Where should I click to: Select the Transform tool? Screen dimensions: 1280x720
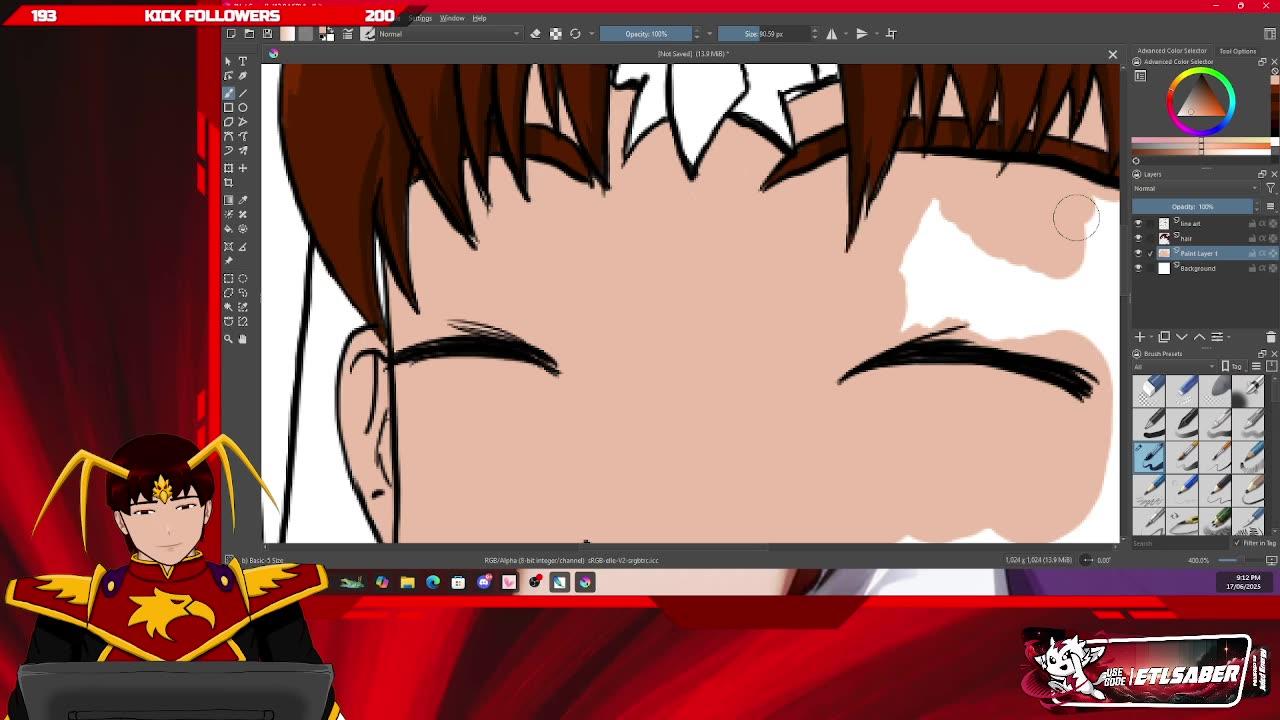[x=229, y=168]
